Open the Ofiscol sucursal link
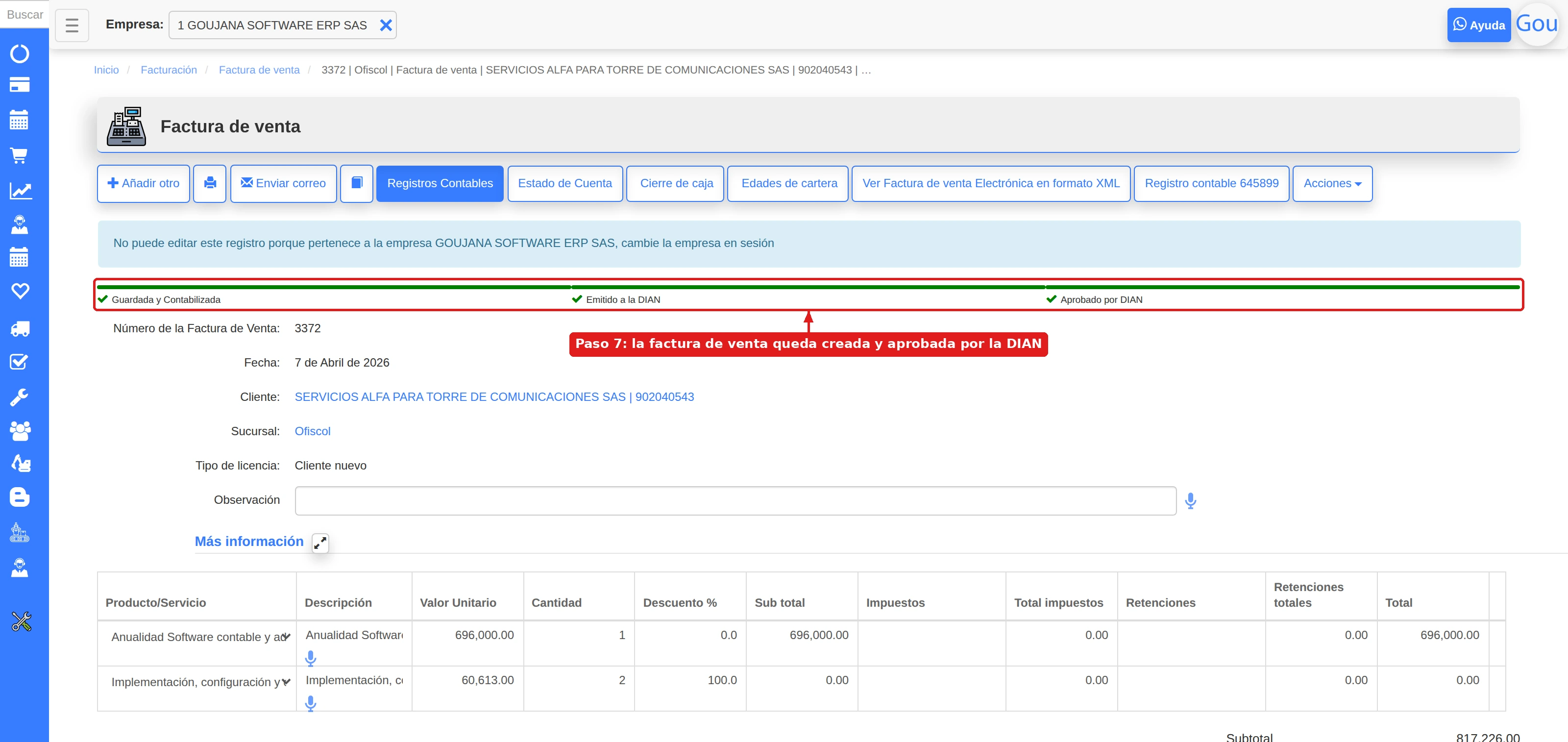The height and width of the screenshot is (742, 1568). [312, 431]
